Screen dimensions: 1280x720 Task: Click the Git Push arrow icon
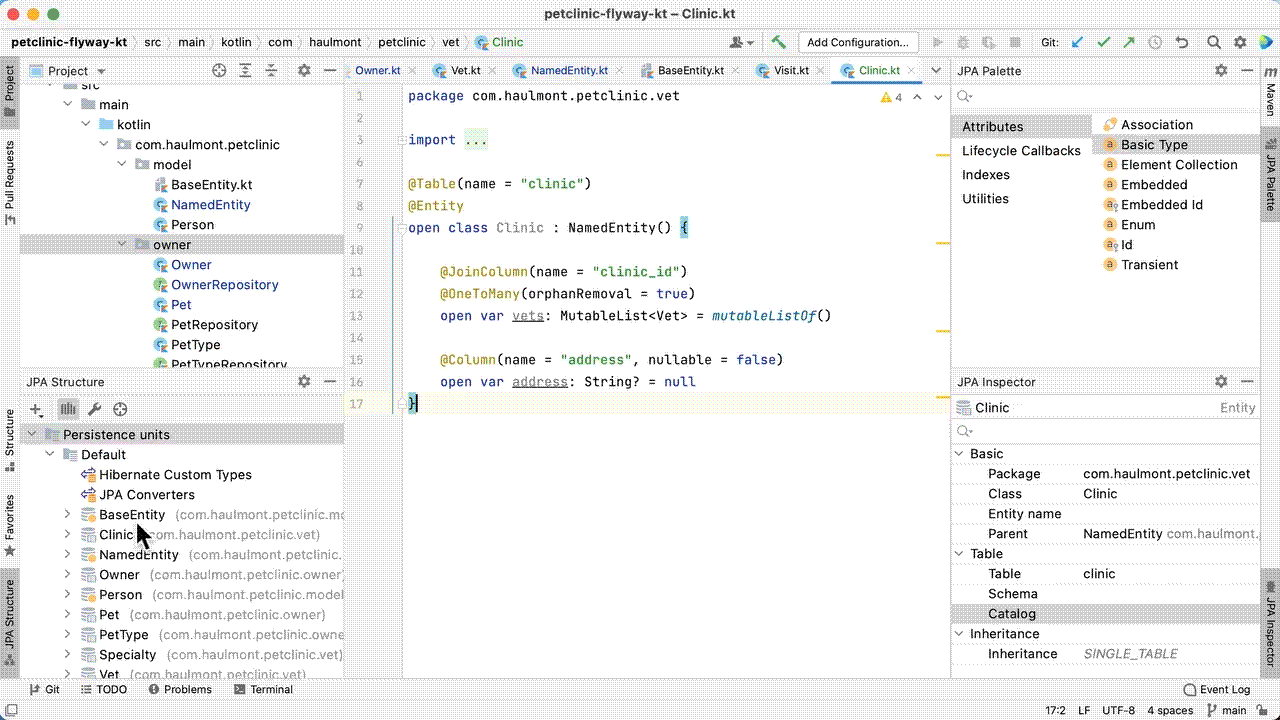[x=1129, y=42]
